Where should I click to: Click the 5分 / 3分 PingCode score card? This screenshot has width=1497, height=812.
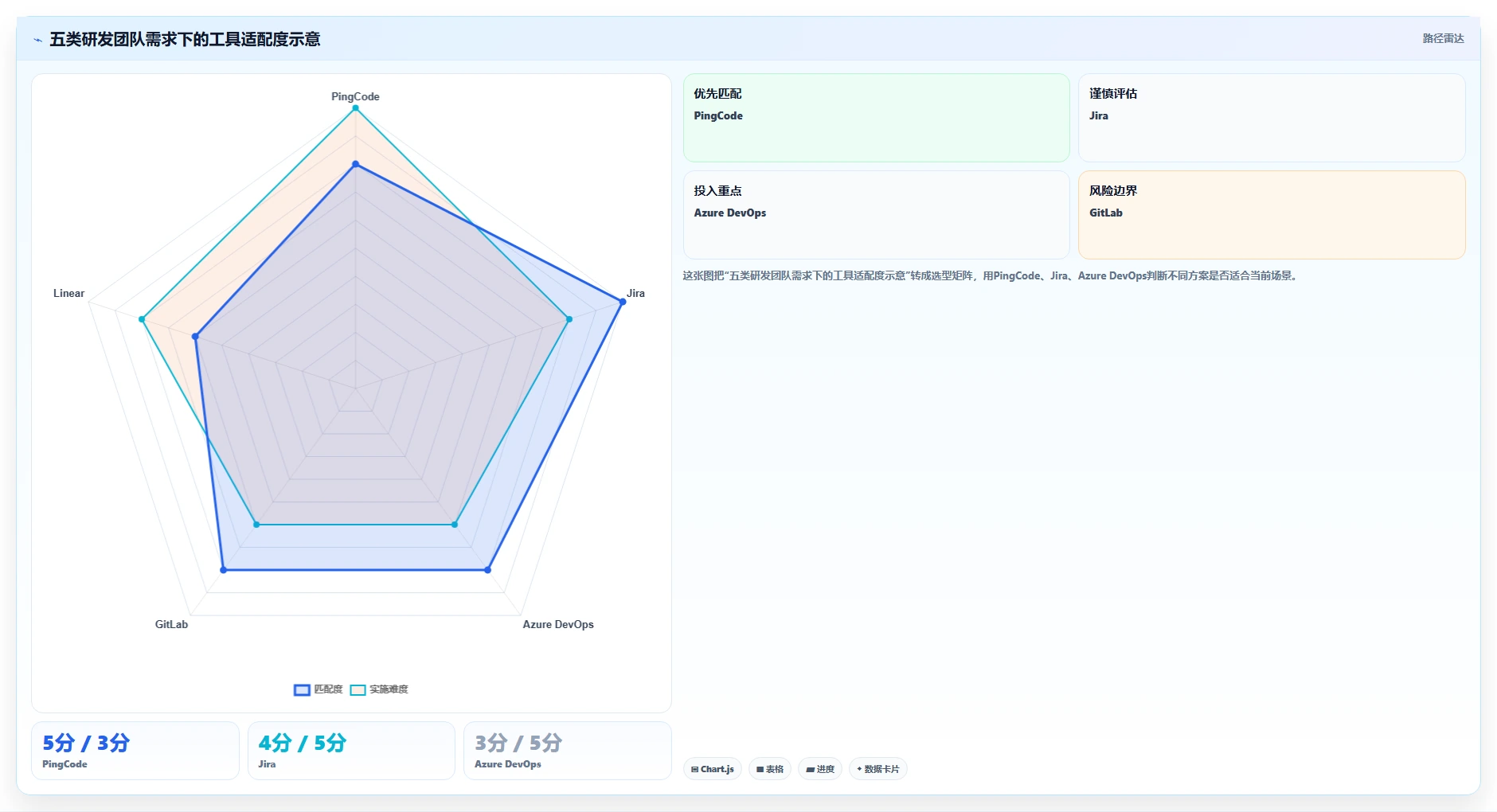pos(135,751)
